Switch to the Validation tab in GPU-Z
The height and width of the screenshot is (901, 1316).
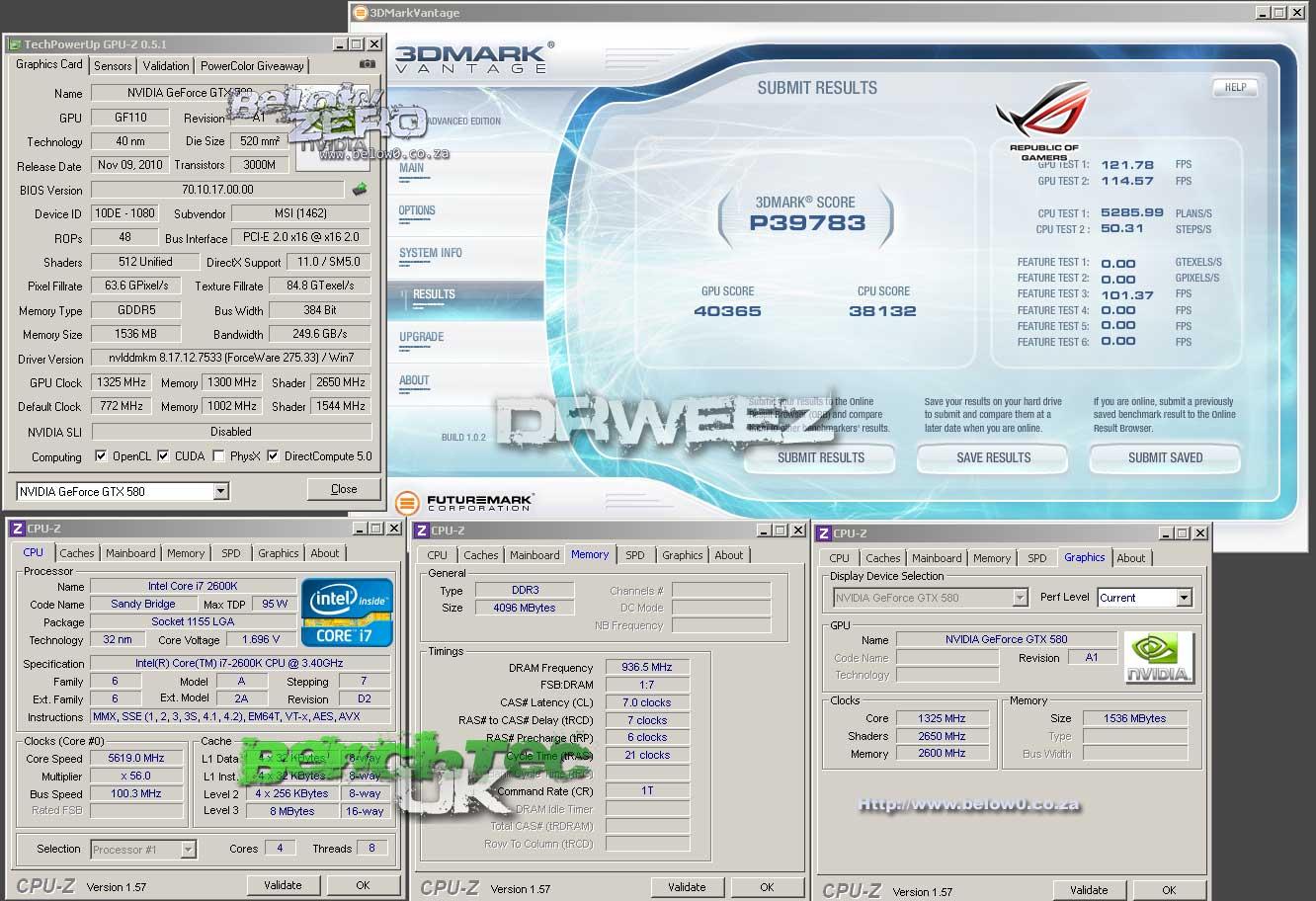click(x=166, y=66)
